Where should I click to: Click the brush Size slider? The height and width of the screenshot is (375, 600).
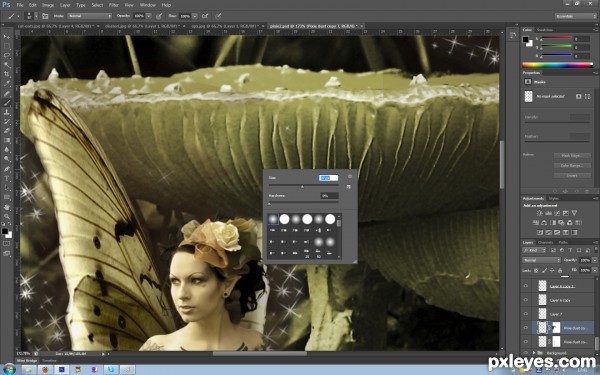303,186
